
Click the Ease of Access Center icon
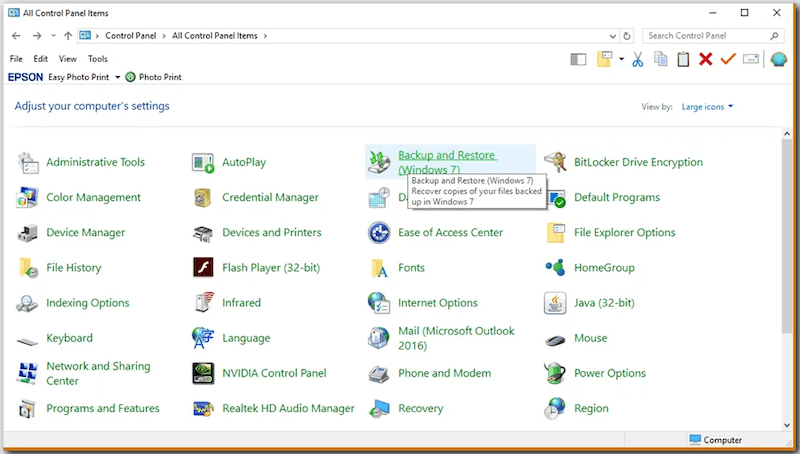(x=379, y=233)
